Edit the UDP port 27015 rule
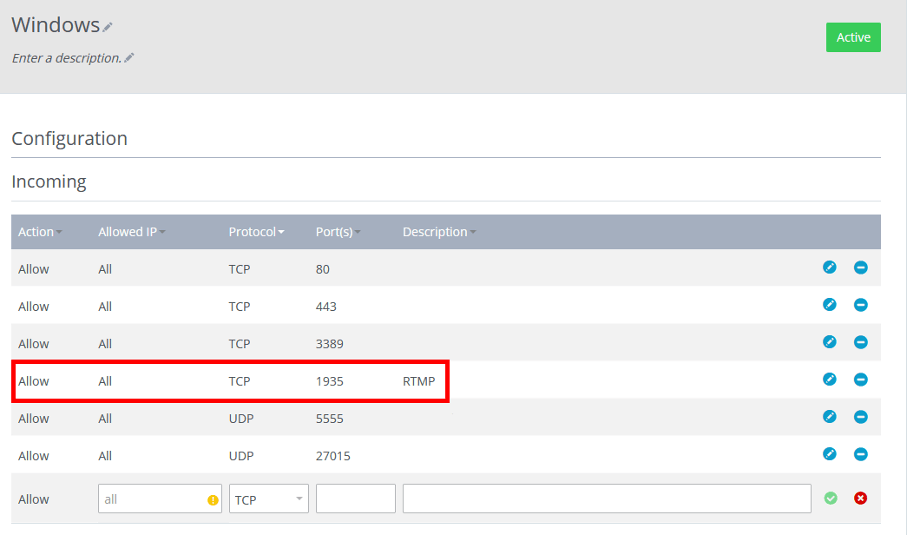This screenshot has height=536, width=908. coord(829,454)
